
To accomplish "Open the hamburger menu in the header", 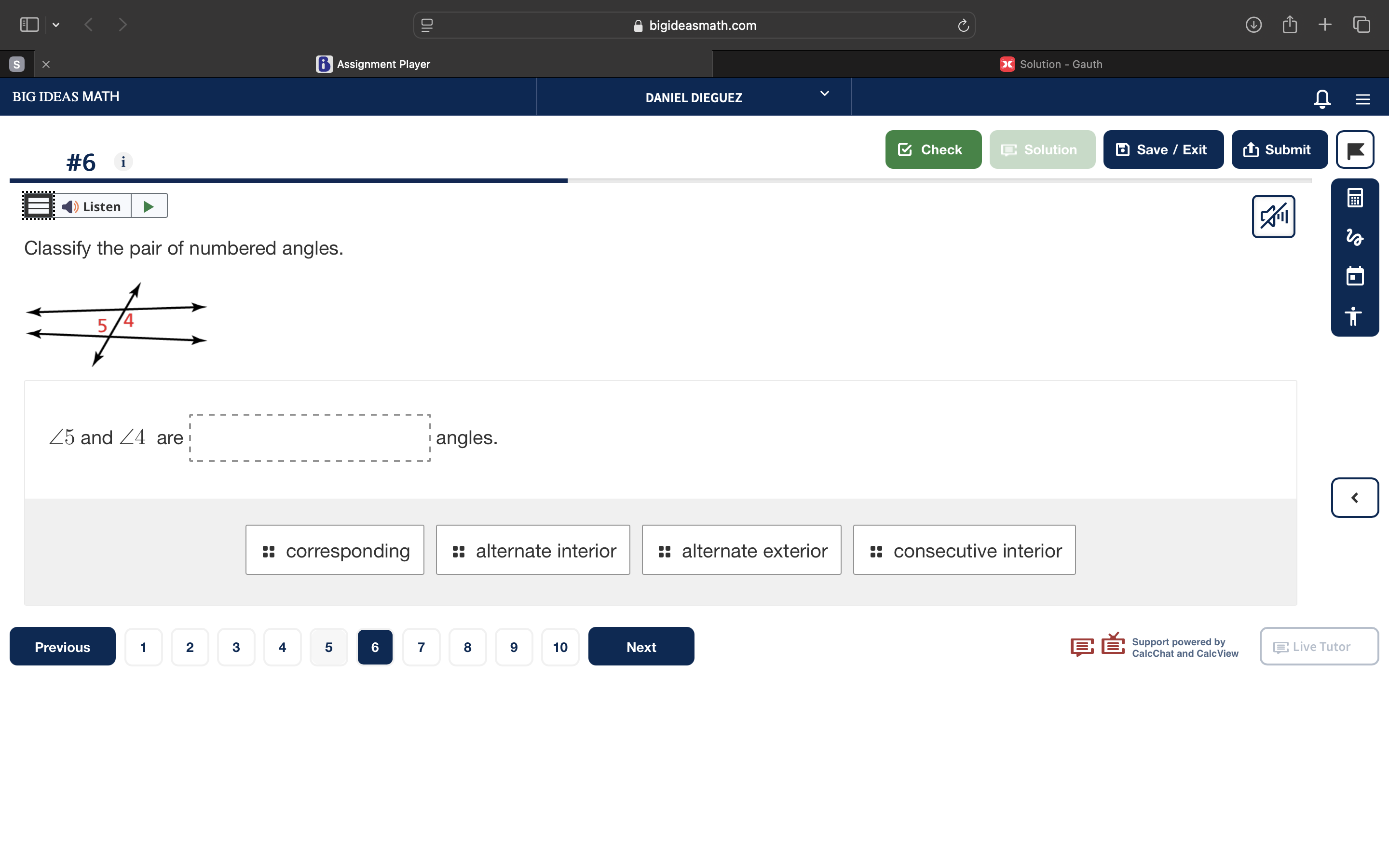I will [x=1362, y=99].
